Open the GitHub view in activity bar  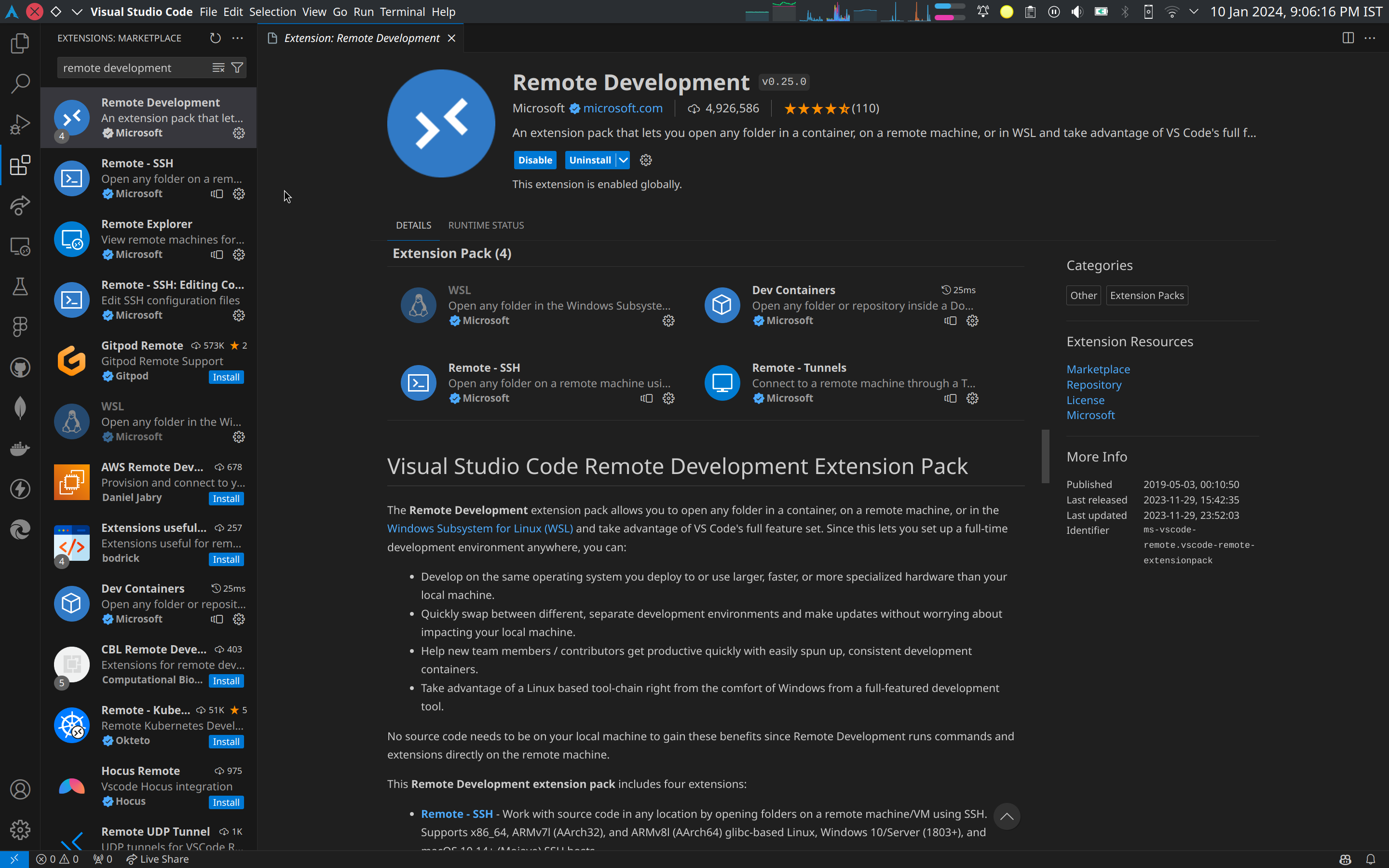(20, 367)
